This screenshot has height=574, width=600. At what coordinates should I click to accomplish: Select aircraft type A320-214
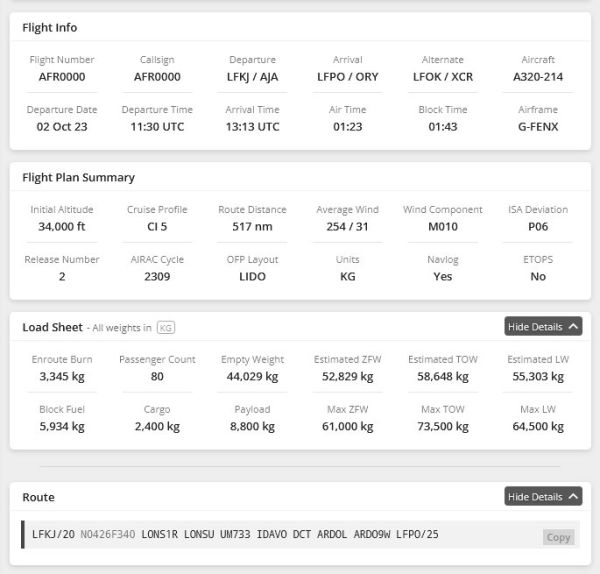[538, 77]
